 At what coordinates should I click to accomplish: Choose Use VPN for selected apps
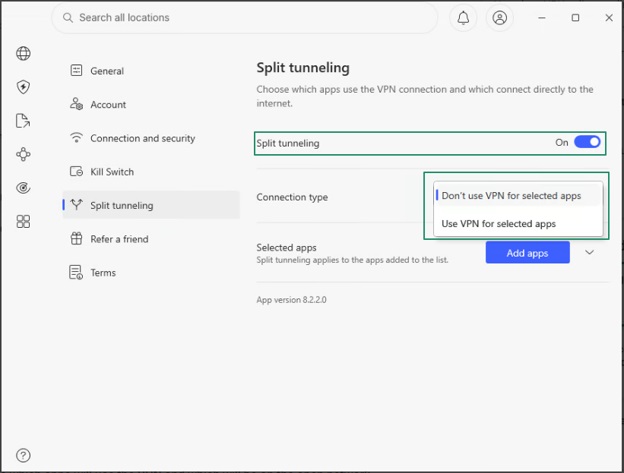(518, 224)
